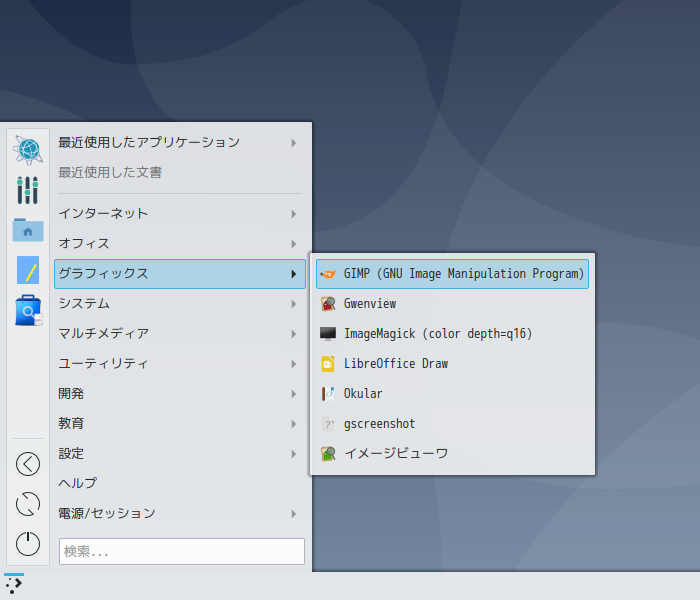This screenshot has height=600, width=700.
Task: Open the イメージビューワ entry
Action: point(452,454)
